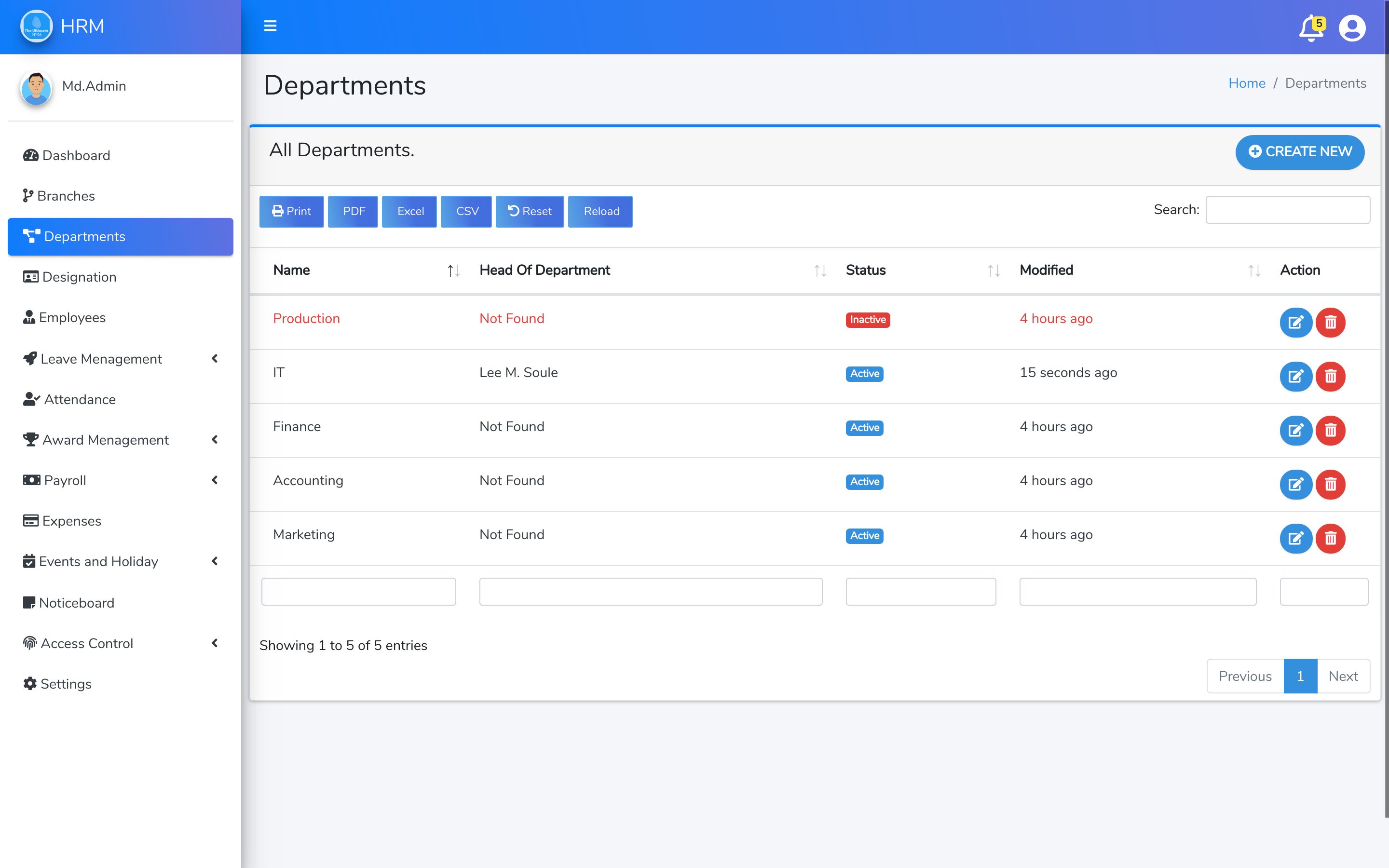Click the notification bell icon
The image size is (1389, 868).
click(x=1310, y=28)
